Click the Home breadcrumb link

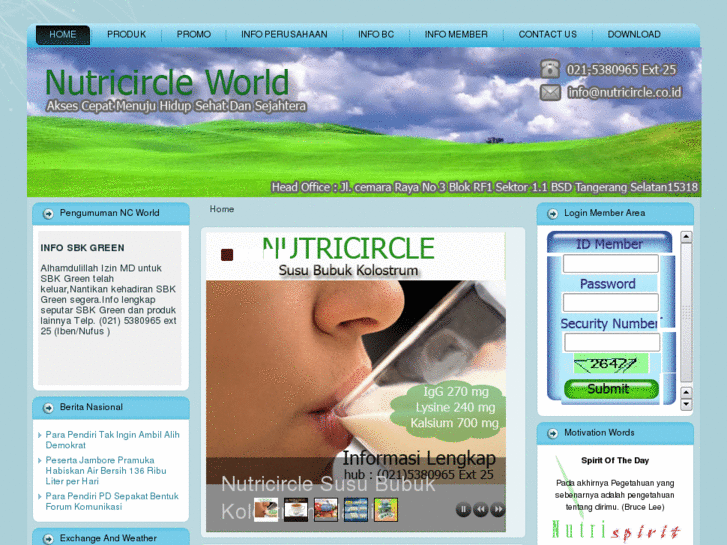point(222,209)
